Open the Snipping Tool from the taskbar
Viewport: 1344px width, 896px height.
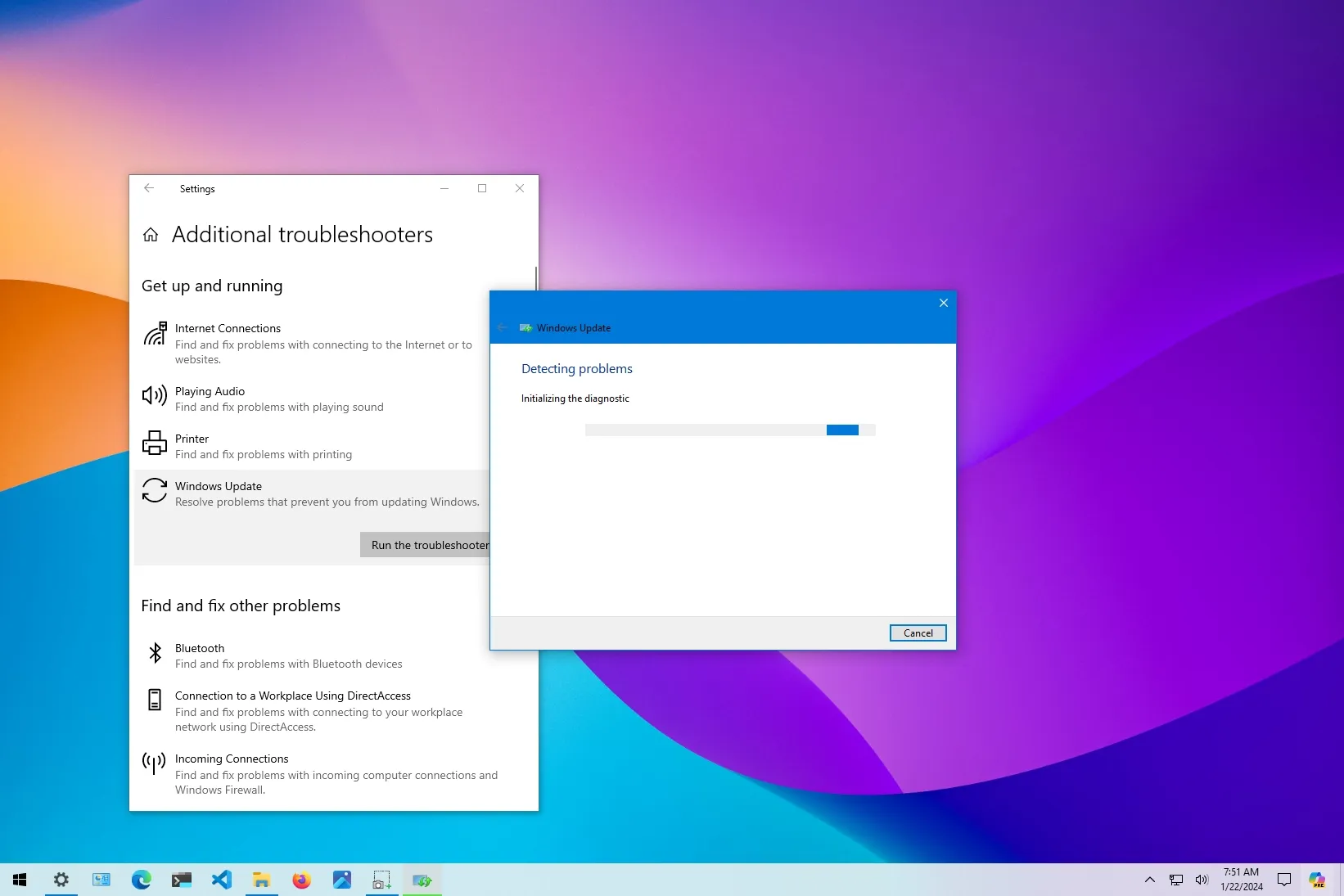coord(381,880)
